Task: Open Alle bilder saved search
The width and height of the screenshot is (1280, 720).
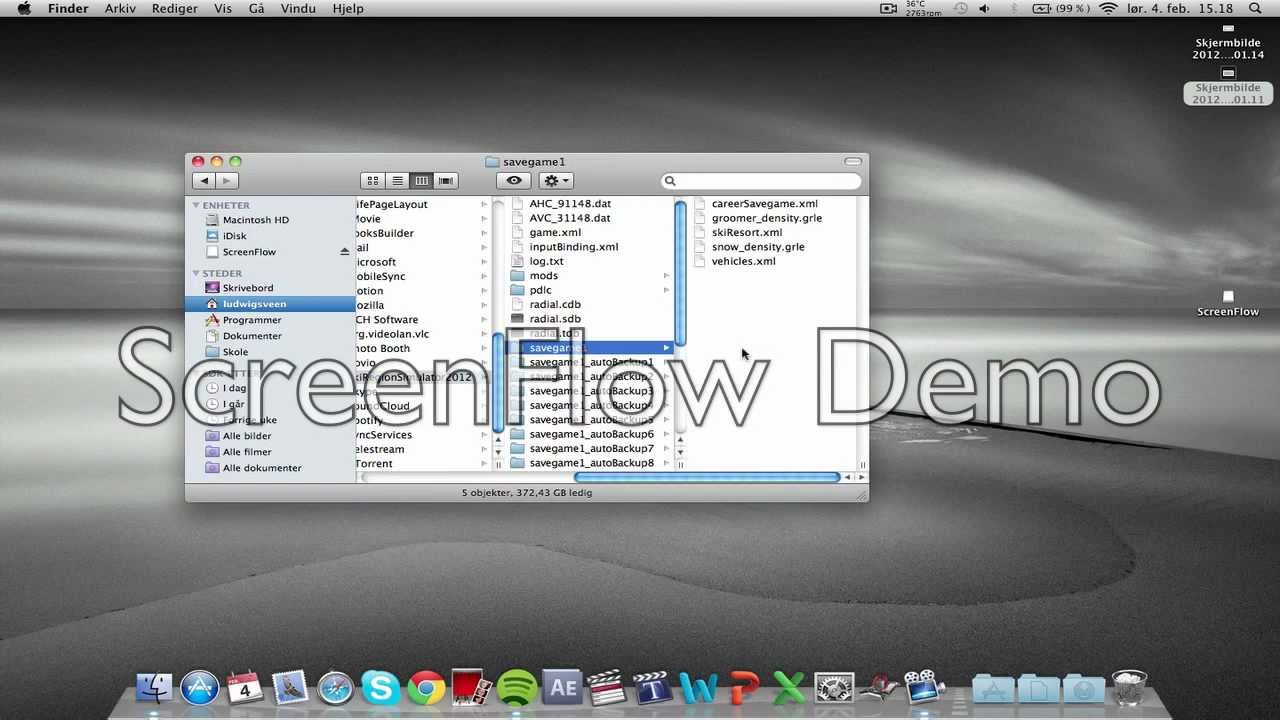Action: [246, 436]
